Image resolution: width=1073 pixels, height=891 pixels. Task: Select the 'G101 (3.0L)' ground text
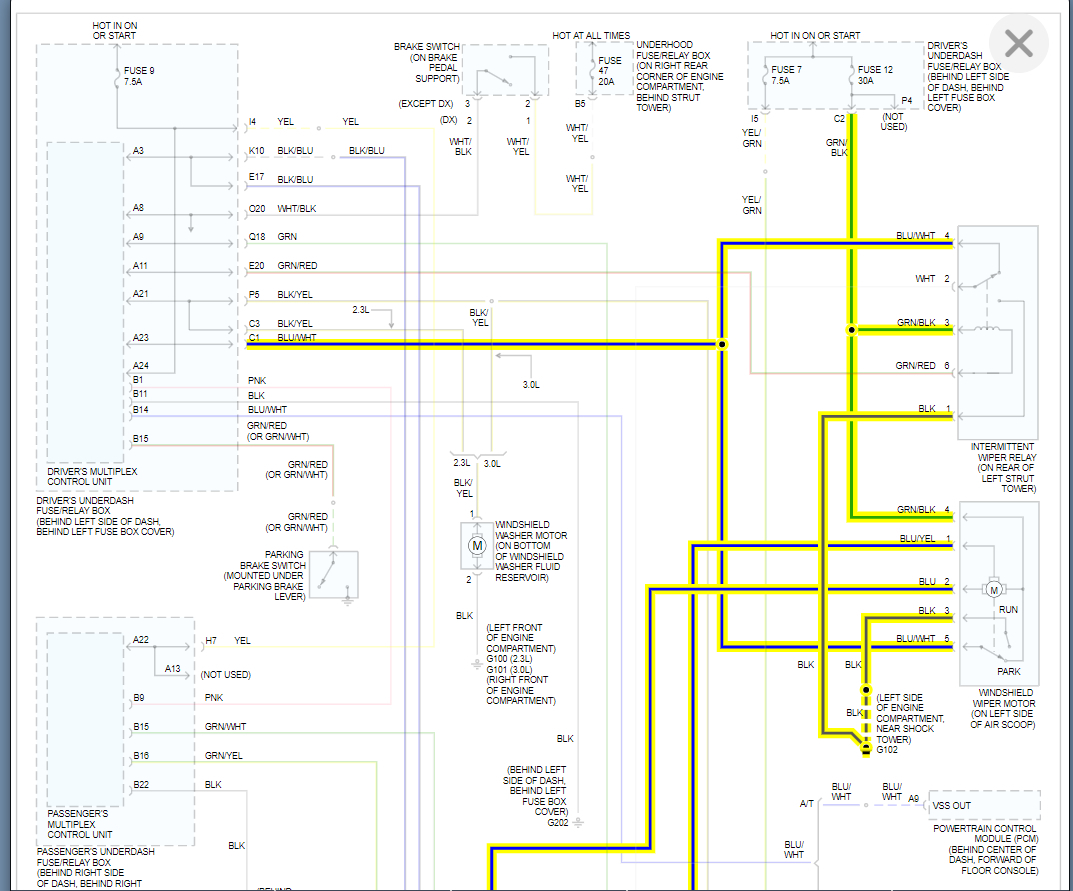pyautogui.click(x=509, y=669)
